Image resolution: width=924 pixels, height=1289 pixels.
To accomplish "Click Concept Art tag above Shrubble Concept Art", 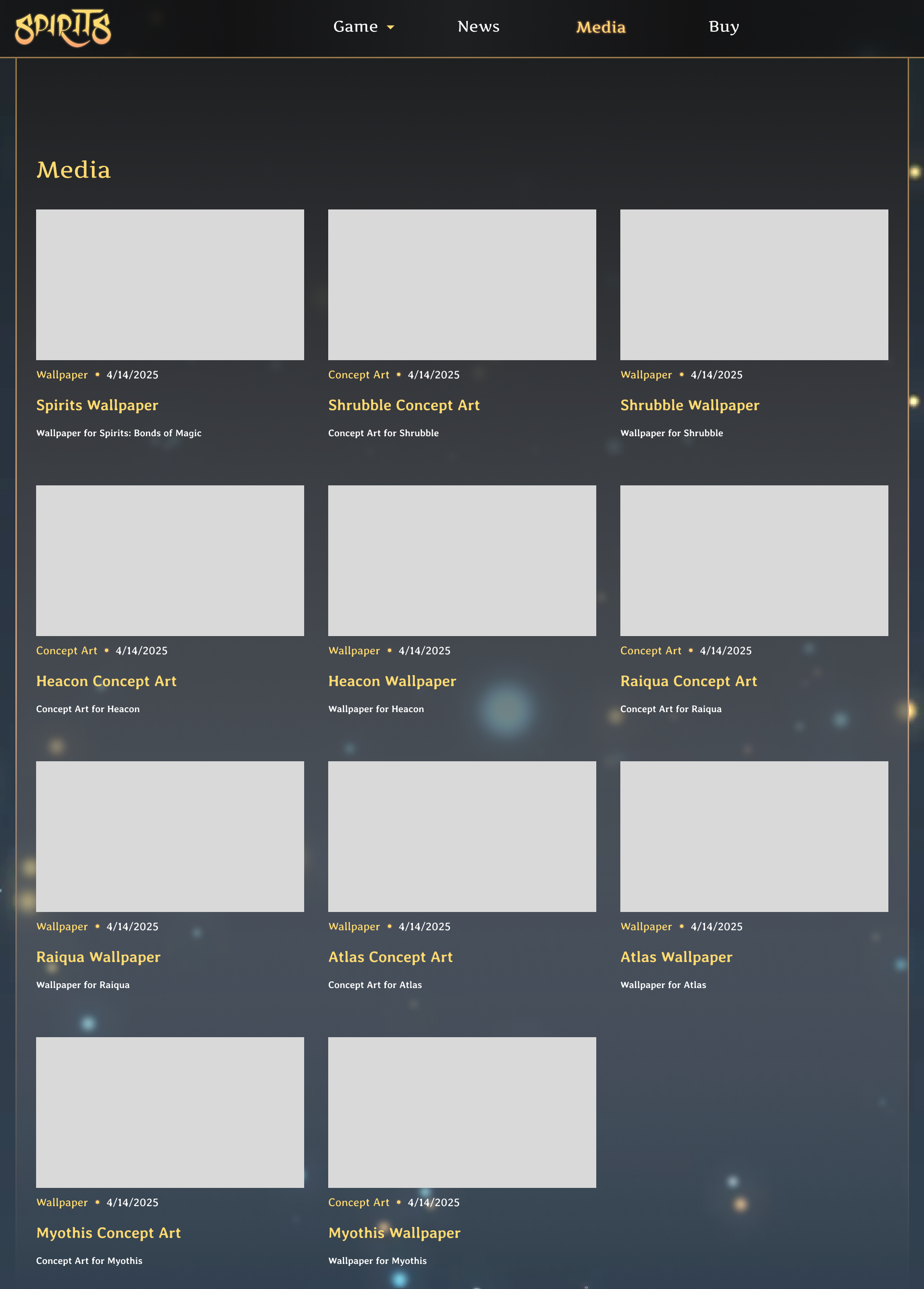I will pos(359,375).
